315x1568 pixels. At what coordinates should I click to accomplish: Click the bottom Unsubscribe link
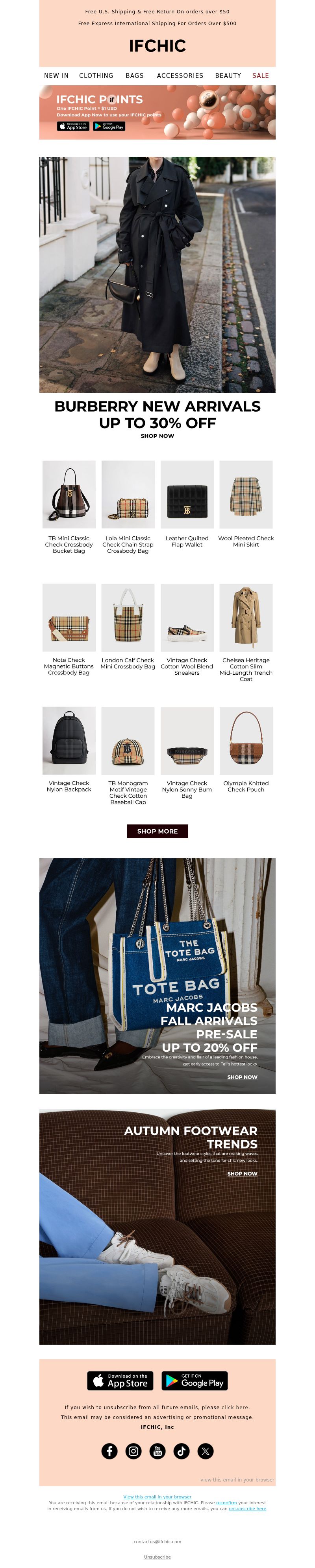tap(157, 1557)
